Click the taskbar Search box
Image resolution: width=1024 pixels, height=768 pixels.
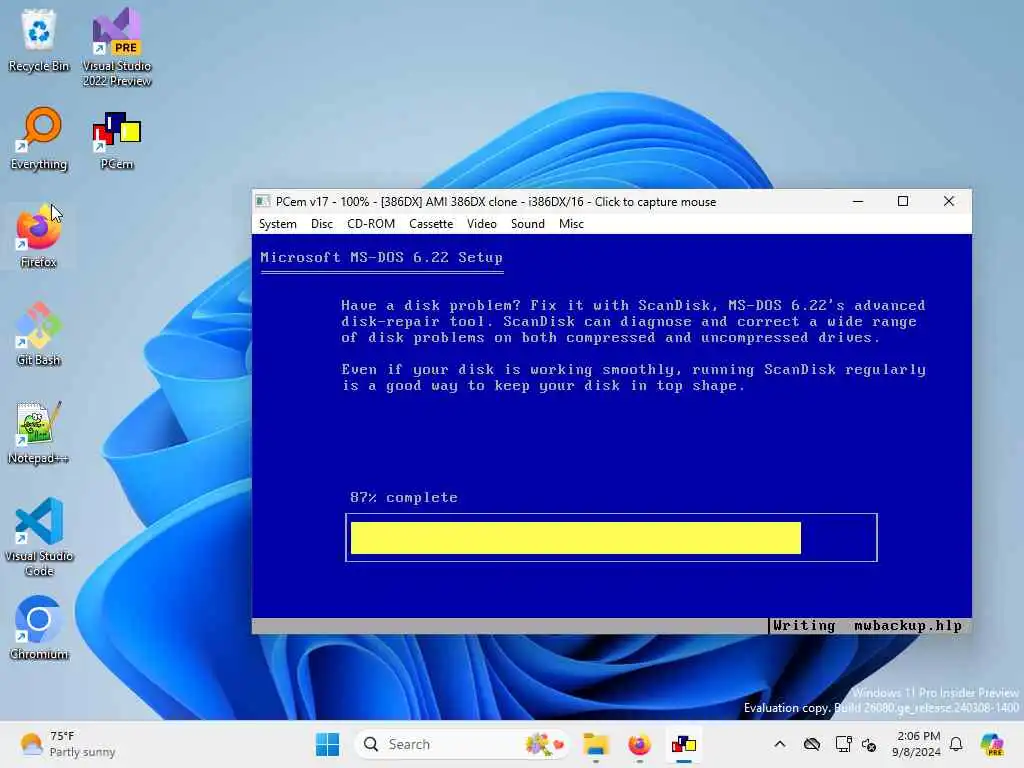pos(462,744)
